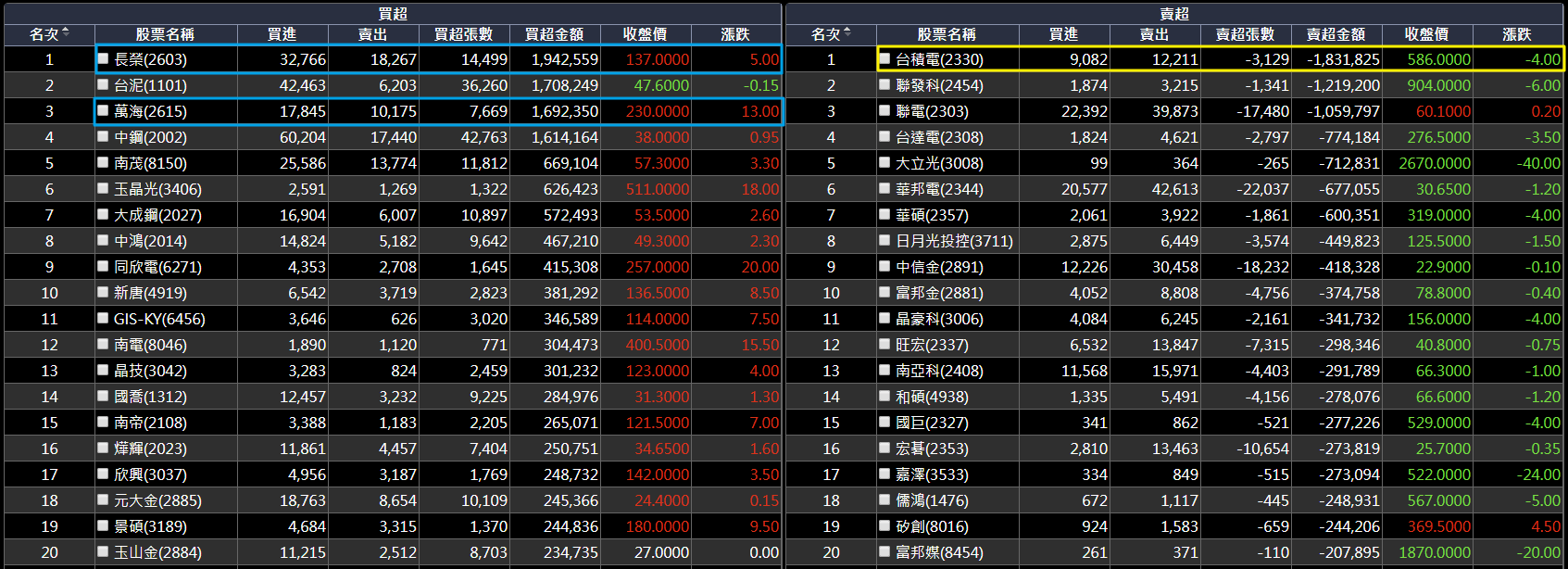Click 買超金額 value 1,942,559

pos(565,59)
